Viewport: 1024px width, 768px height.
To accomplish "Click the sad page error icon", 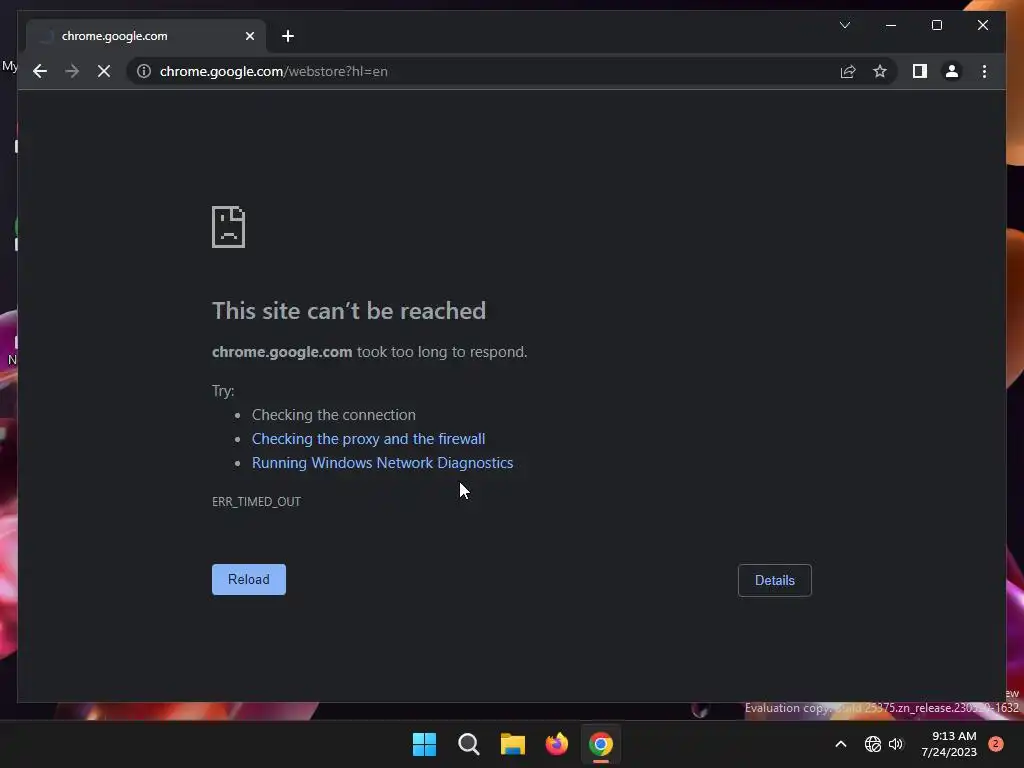I will coord(229,227).
